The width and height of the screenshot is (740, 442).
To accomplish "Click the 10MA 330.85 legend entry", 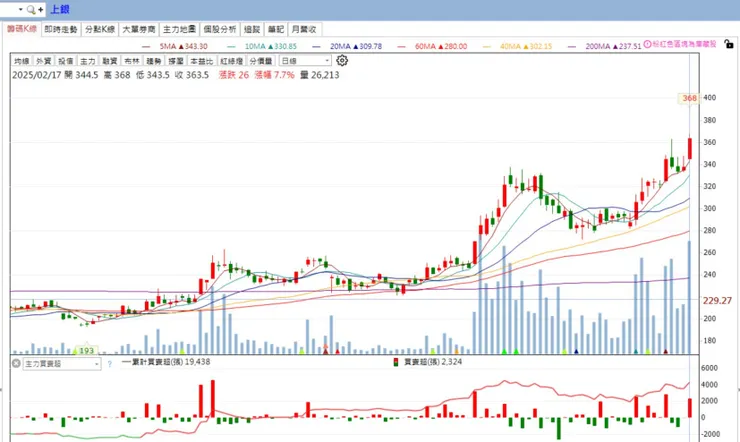I will 262,46.
